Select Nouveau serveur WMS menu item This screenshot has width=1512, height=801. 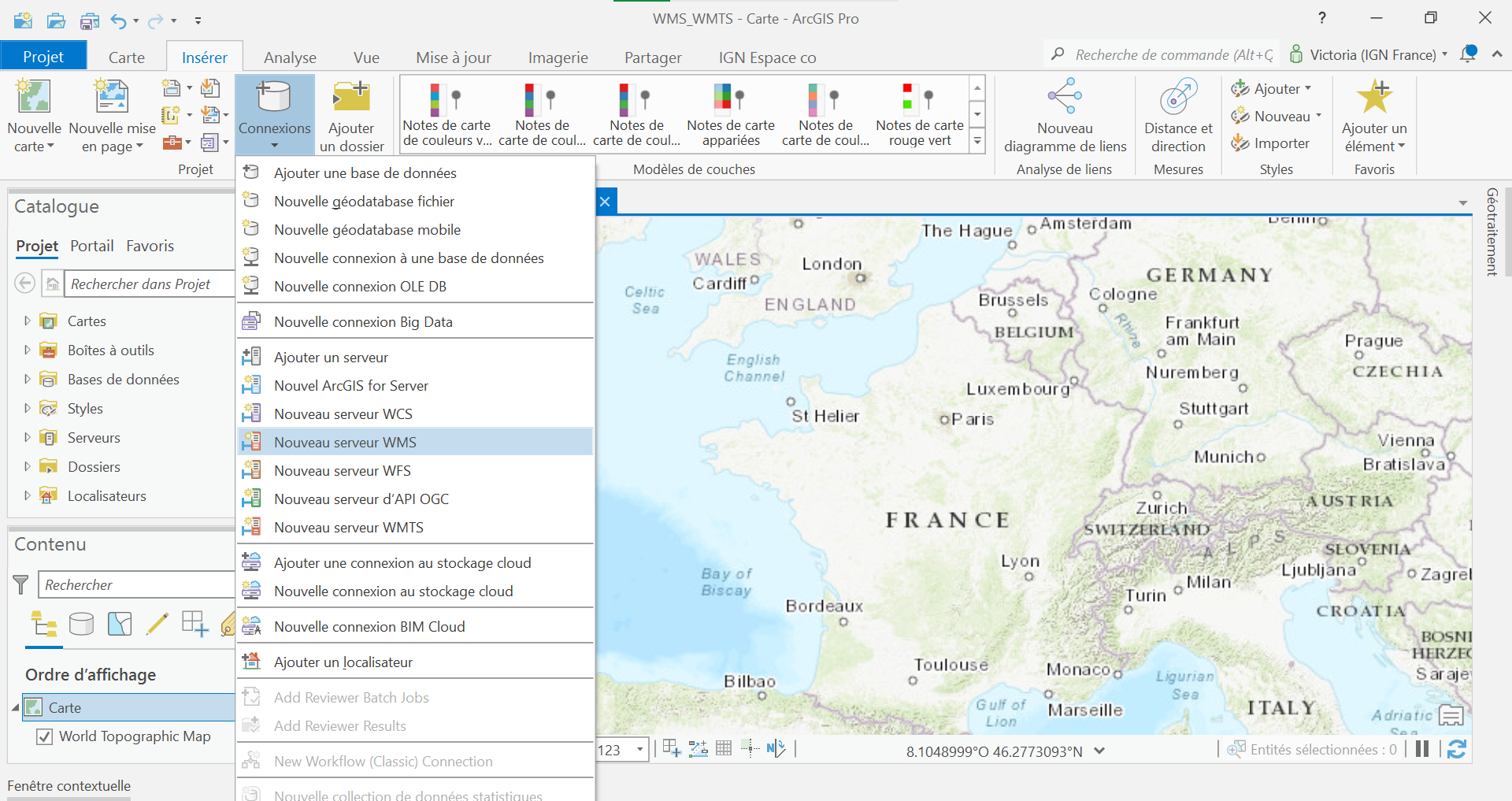pos(415,442)
